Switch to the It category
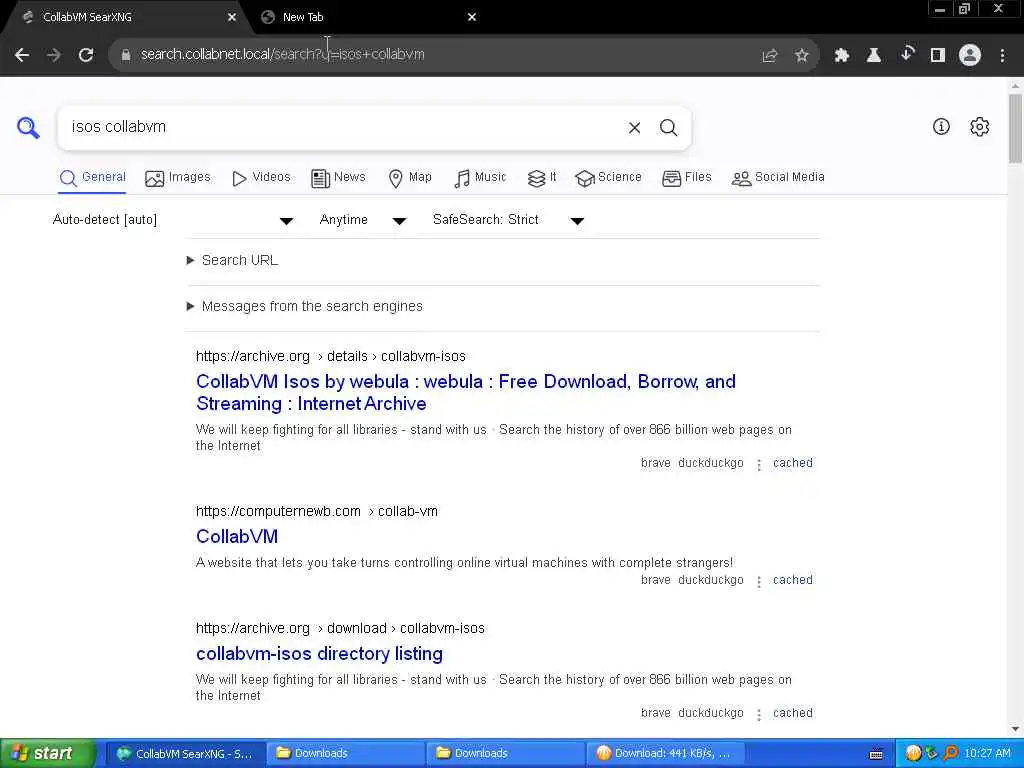Screen dimensions: 1024x768 tap(542, 178)
